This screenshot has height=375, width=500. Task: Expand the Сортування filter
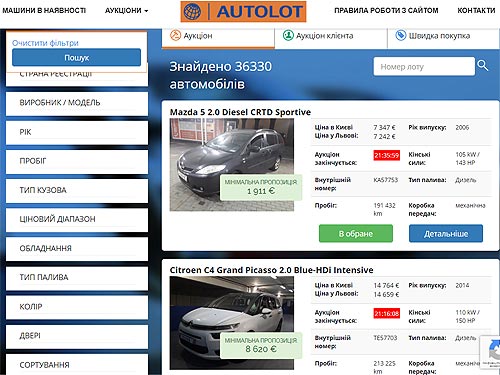pyautogui.click(x=77, y=365)
